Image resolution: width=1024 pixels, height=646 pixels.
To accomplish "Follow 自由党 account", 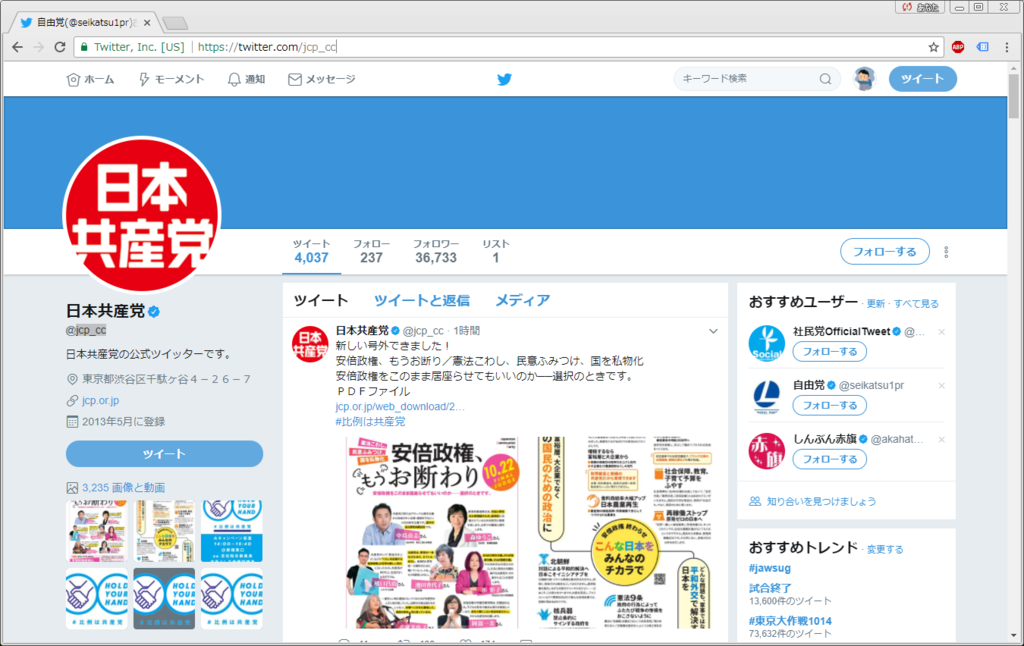I will click(829, 405).
